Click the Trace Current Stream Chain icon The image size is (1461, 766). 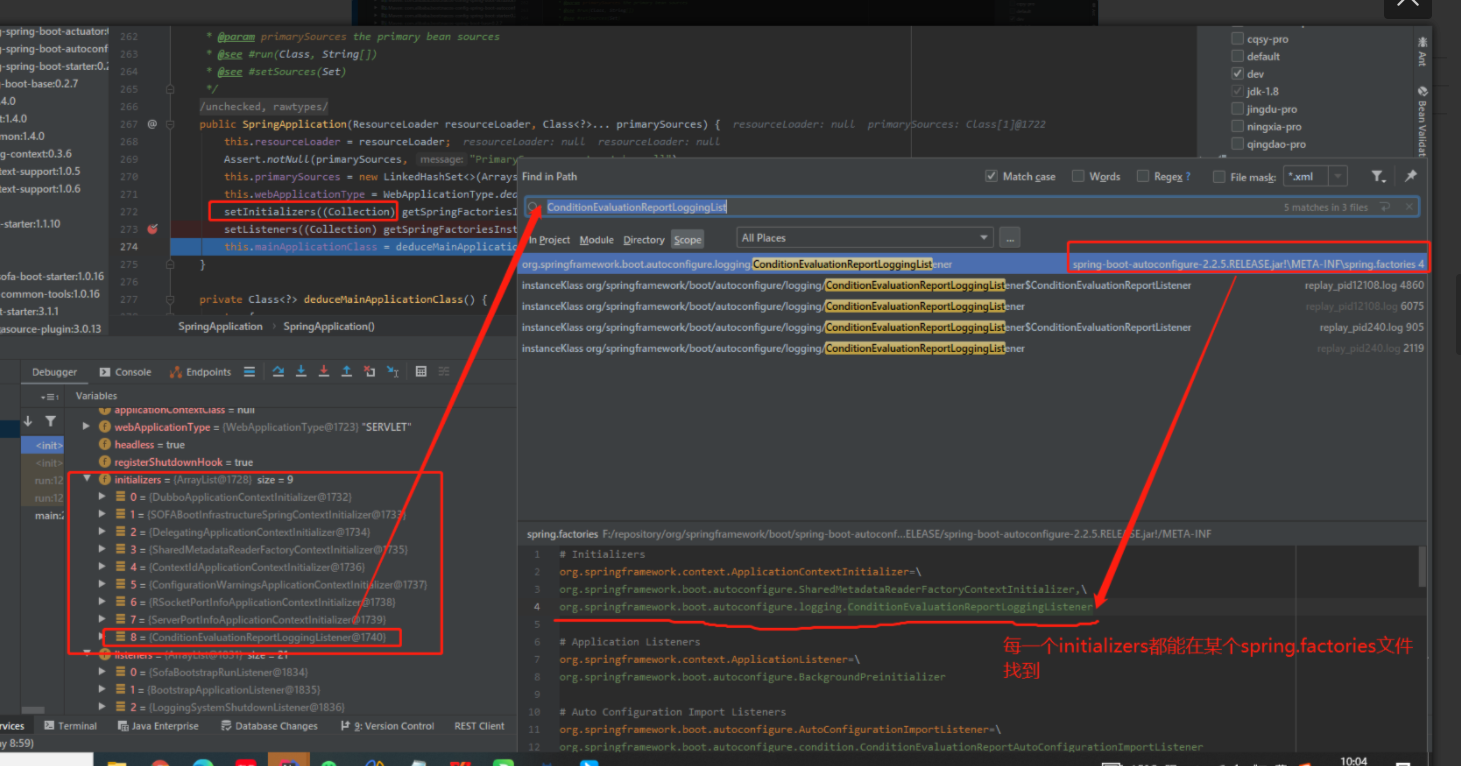pyautogui.click(x=444, y=371)
